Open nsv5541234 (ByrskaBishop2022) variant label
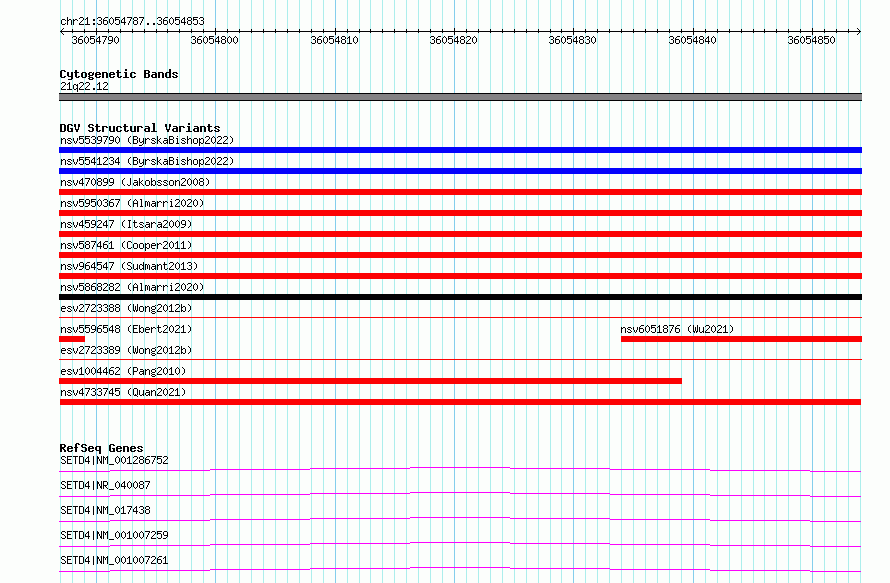Screen dimensions: 890x583 point(147,161)
